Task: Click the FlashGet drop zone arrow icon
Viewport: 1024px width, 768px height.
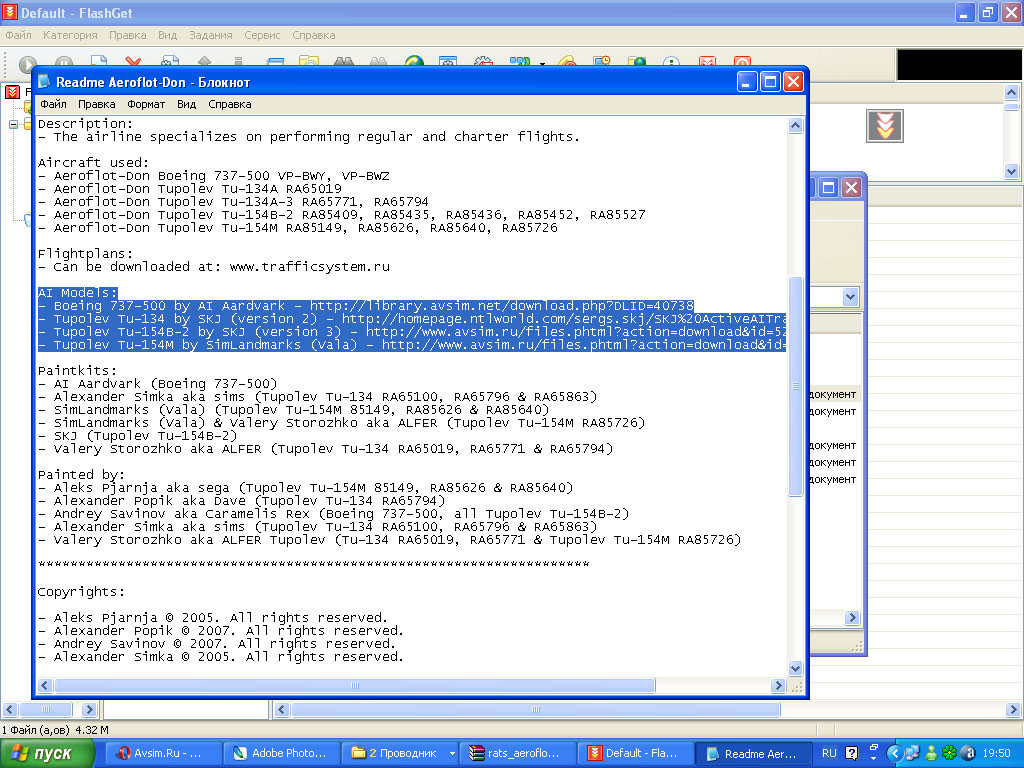Action: pyautogui.click(x=885, y=125)
